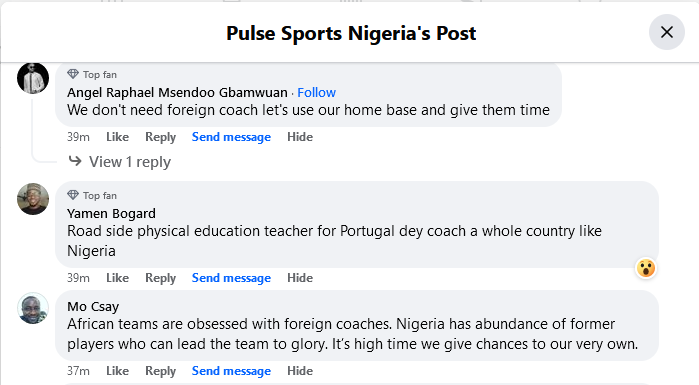The width and height of the screenshot is (699, 385).
Task: Send message to Angel Raphael
Action: pos(231,137)
